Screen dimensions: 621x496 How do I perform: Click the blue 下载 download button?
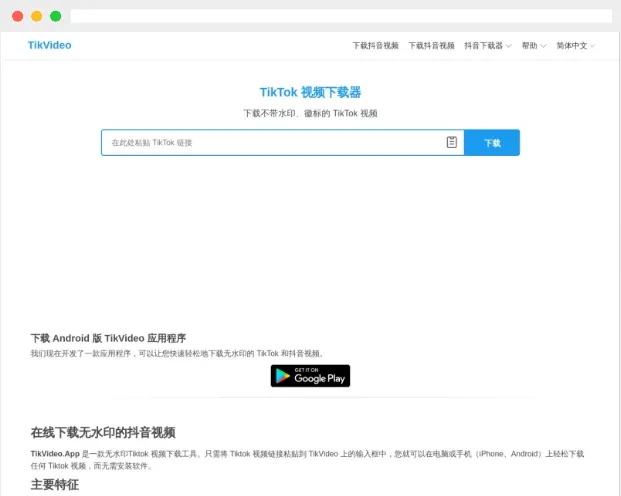click(492, 143)
